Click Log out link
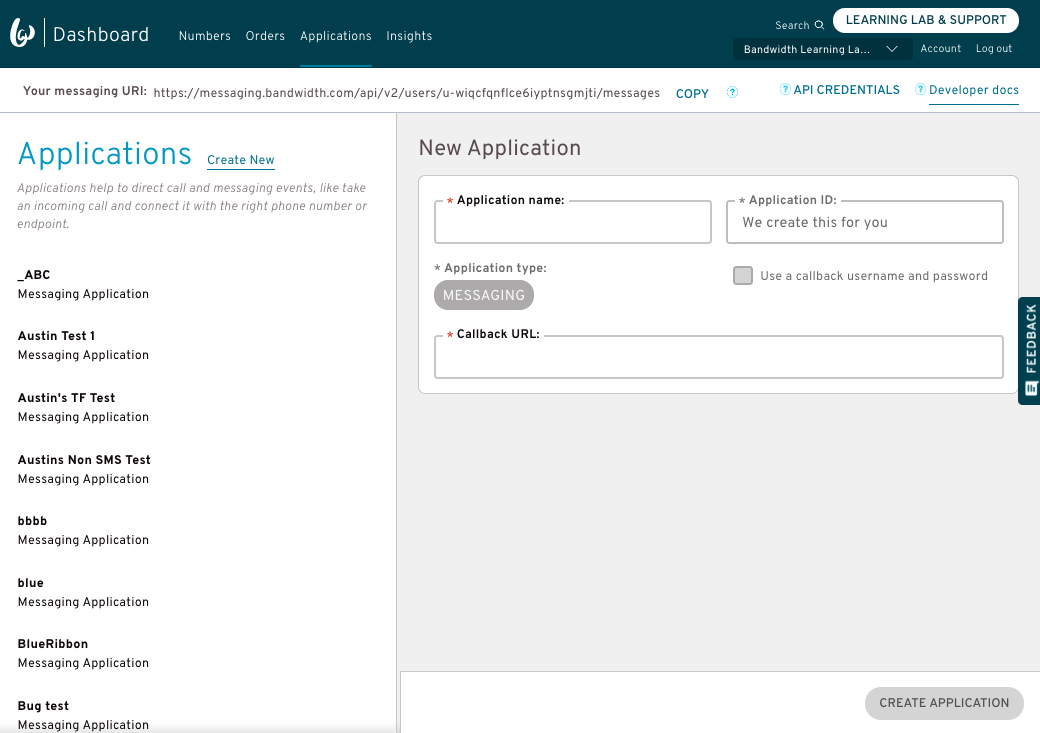This screenshot has height=733, width=1040. [x=994, y=48]
